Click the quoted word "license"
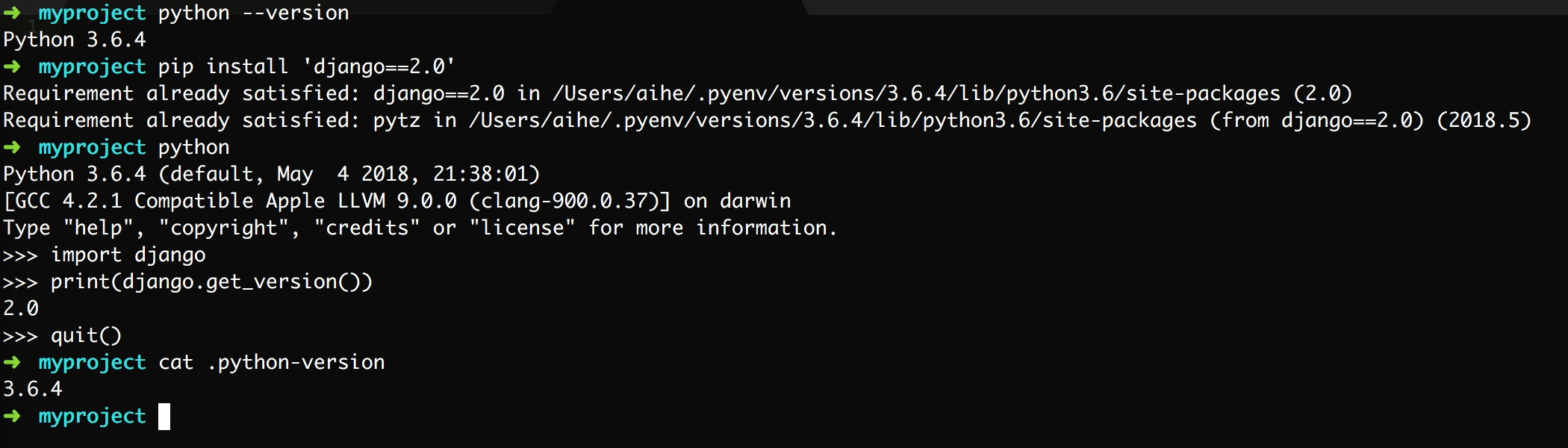1568x448 pixels. (522, 228)
